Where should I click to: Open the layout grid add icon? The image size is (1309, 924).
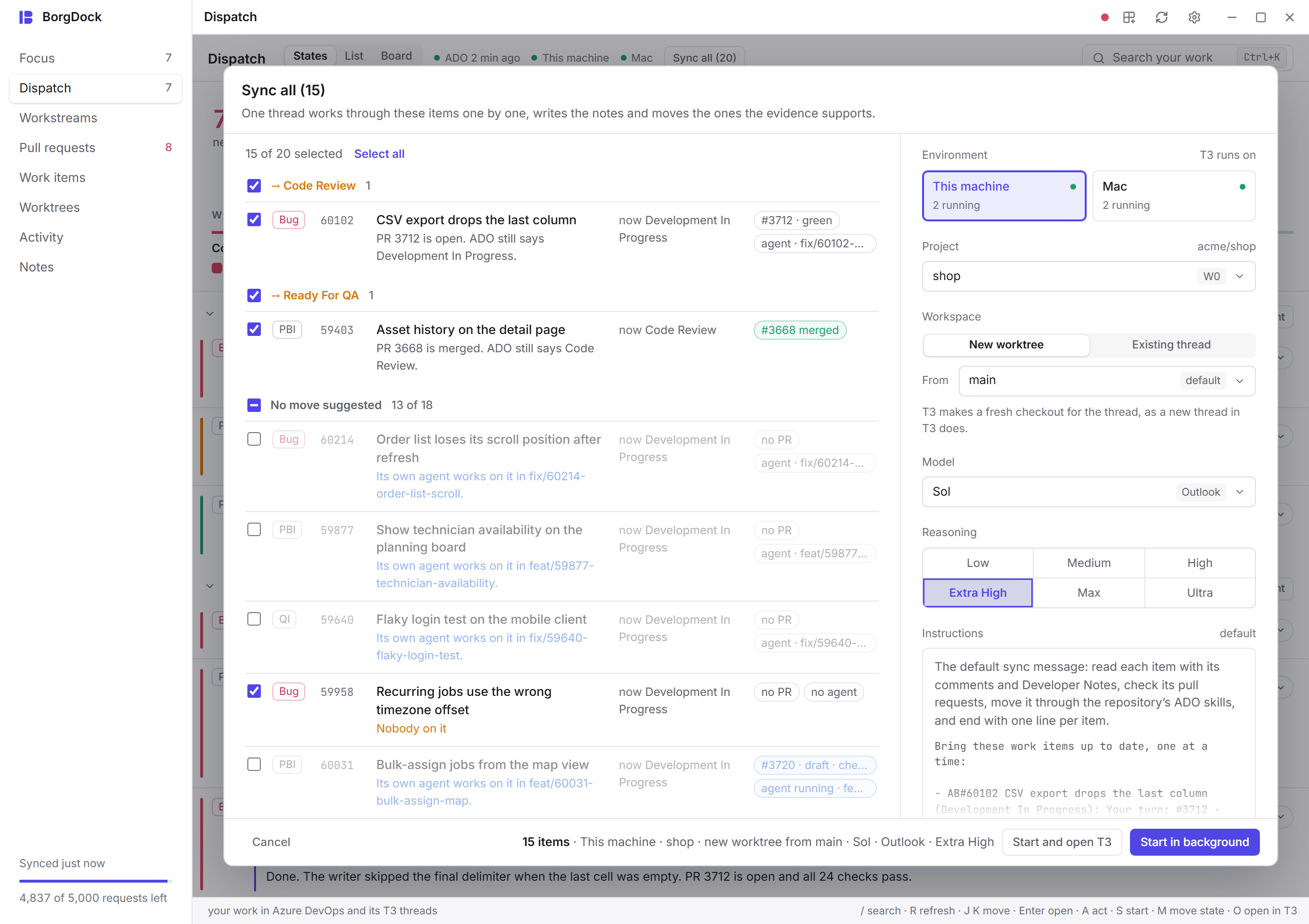[1129, 17]
